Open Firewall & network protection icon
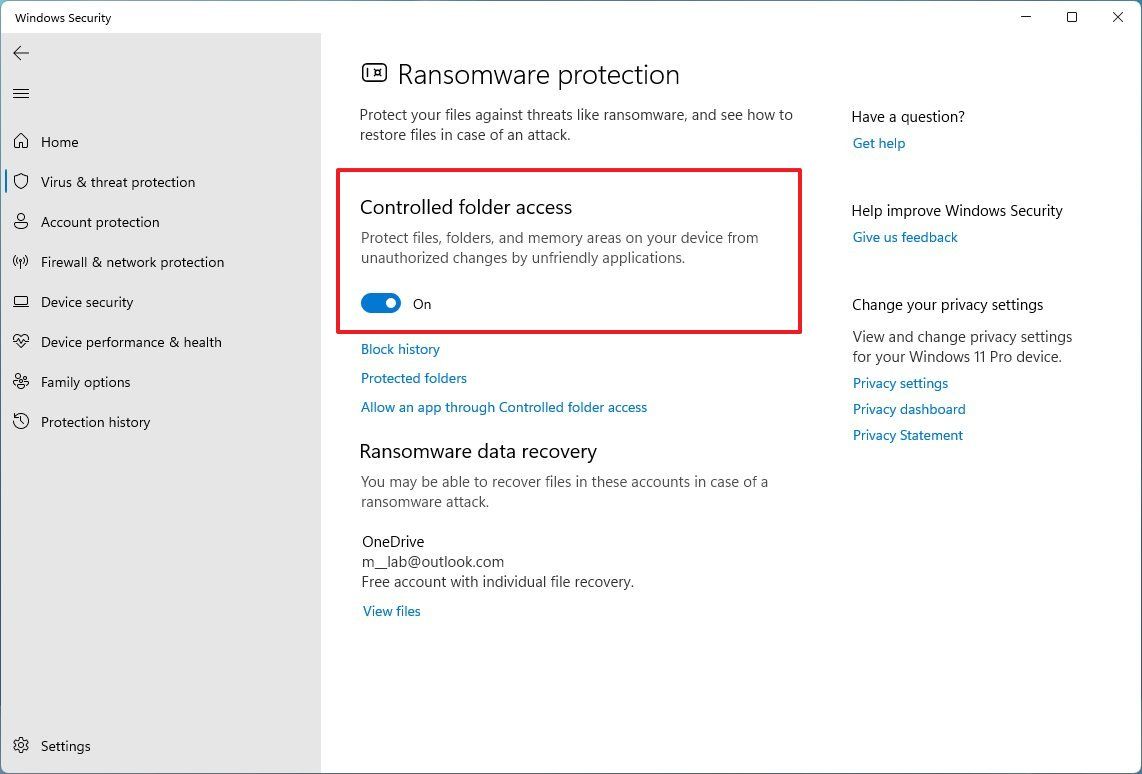1142x774 pixels. coord(21,262)
